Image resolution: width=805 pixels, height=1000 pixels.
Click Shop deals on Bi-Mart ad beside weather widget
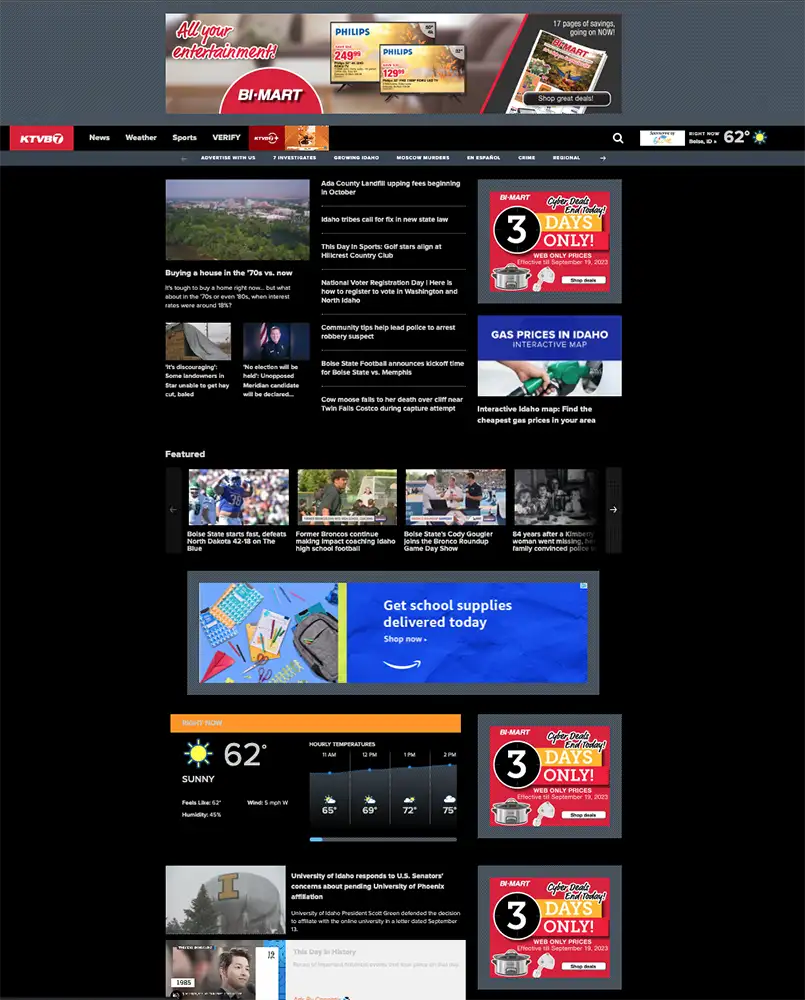click(583, 815)
